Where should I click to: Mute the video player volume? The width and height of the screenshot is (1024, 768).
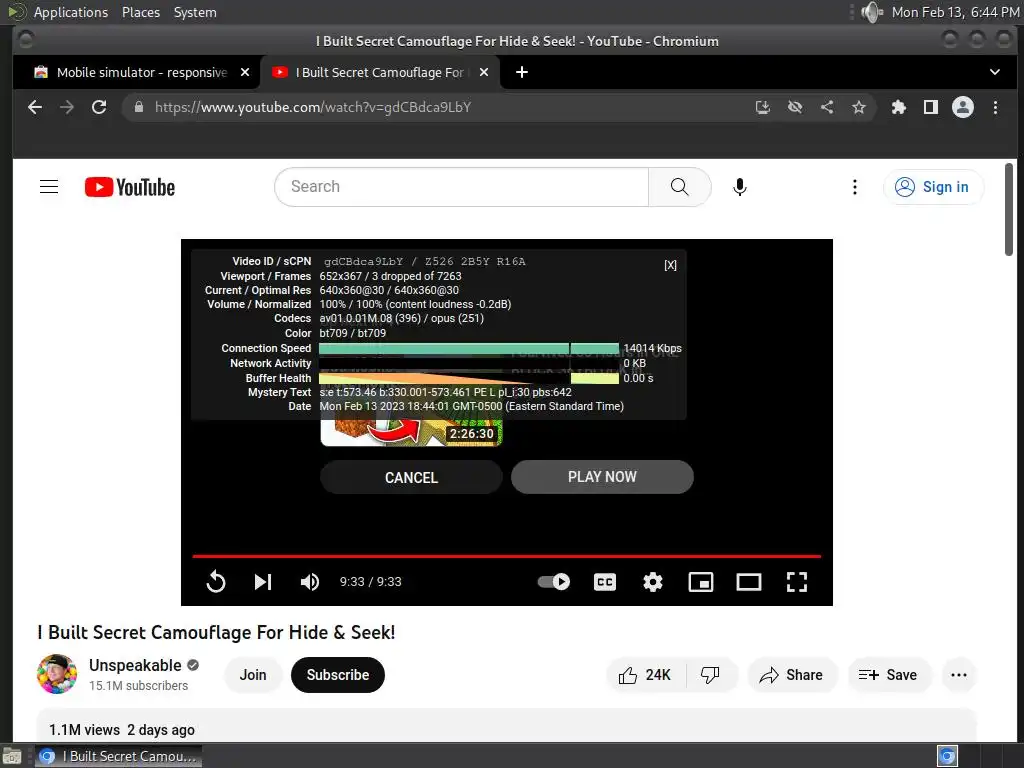(310, 581)
